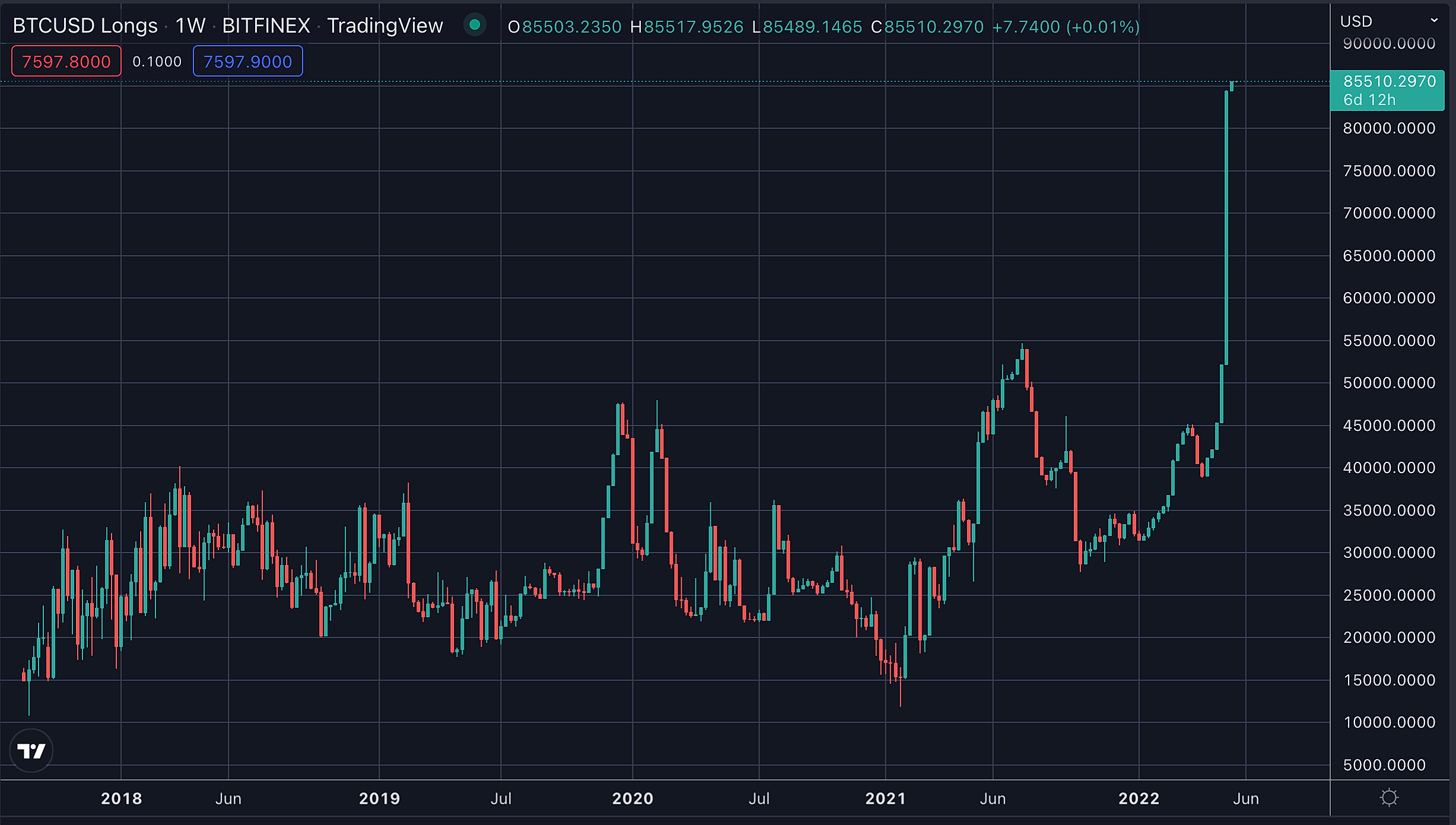The image size is (1456, 825).
Task: Click the 2021 time axis label
Action: click(886, 798)
